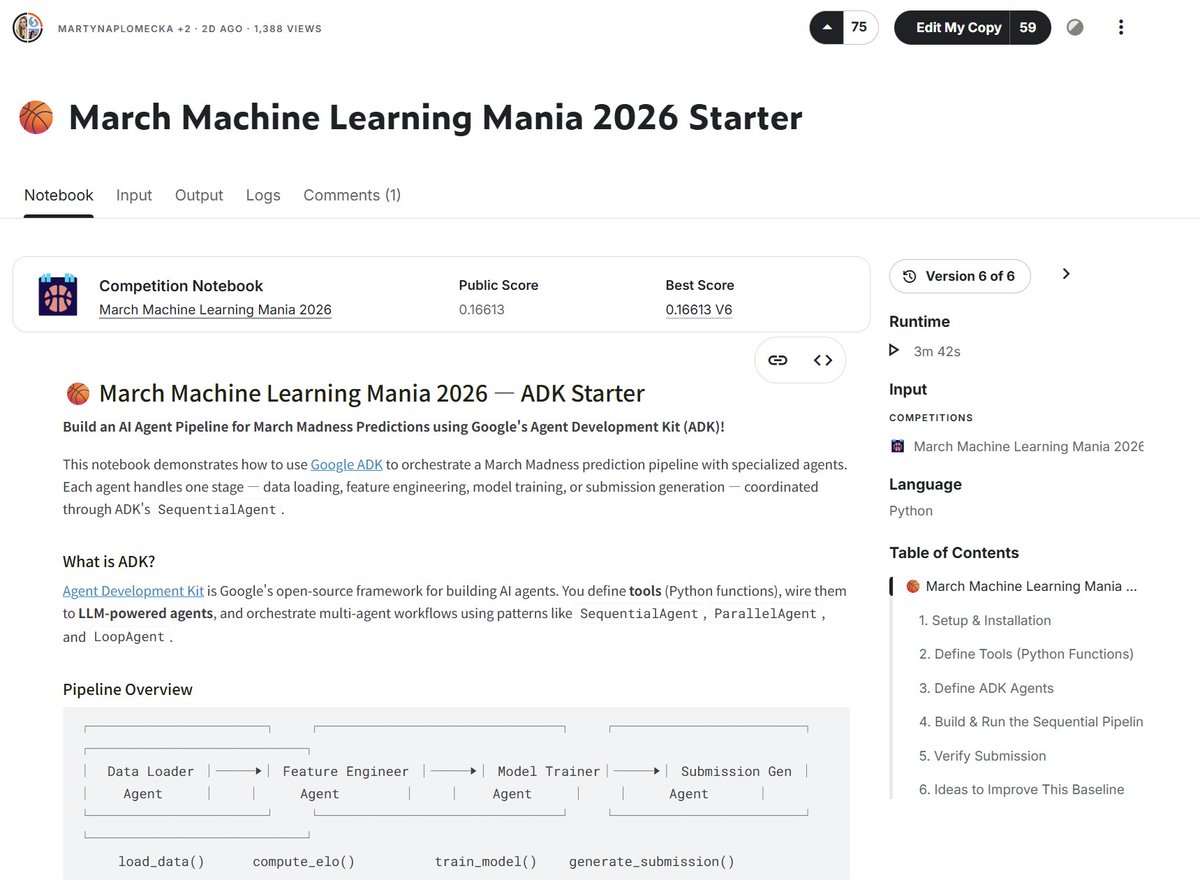
Task: Click the Public Score value 0.16613
Action: (x=482, y=310)
